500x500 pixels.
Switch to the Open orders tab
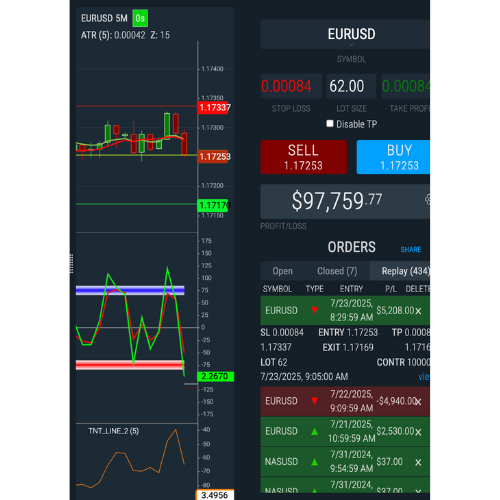(x=282, y=271)
